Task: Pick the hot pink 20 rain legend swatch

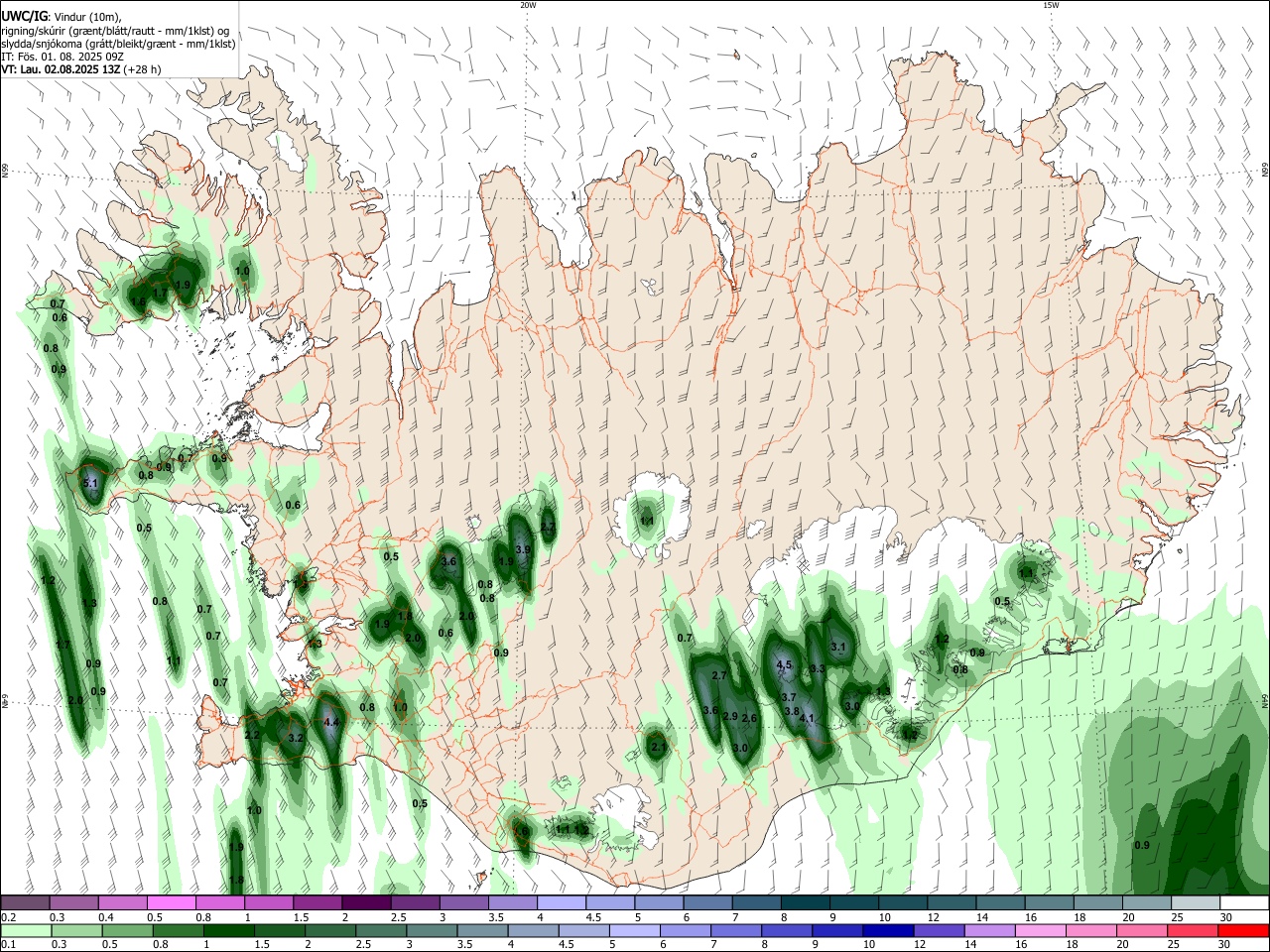Action: click(x=1142, y=930)
